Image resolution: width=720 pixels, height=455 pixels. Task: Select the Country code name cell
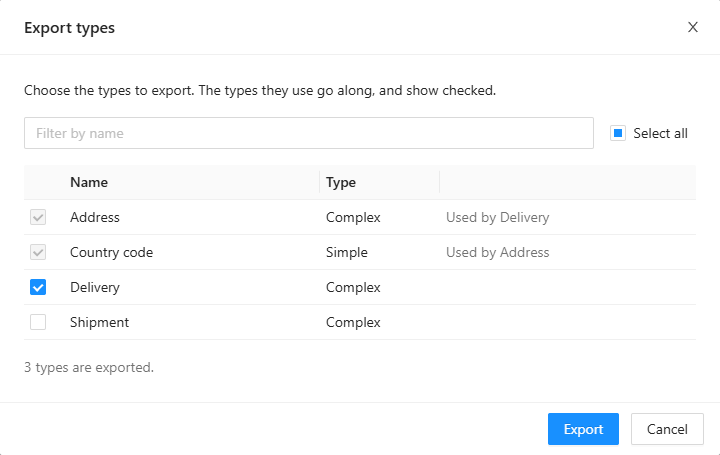pos(112,252)
